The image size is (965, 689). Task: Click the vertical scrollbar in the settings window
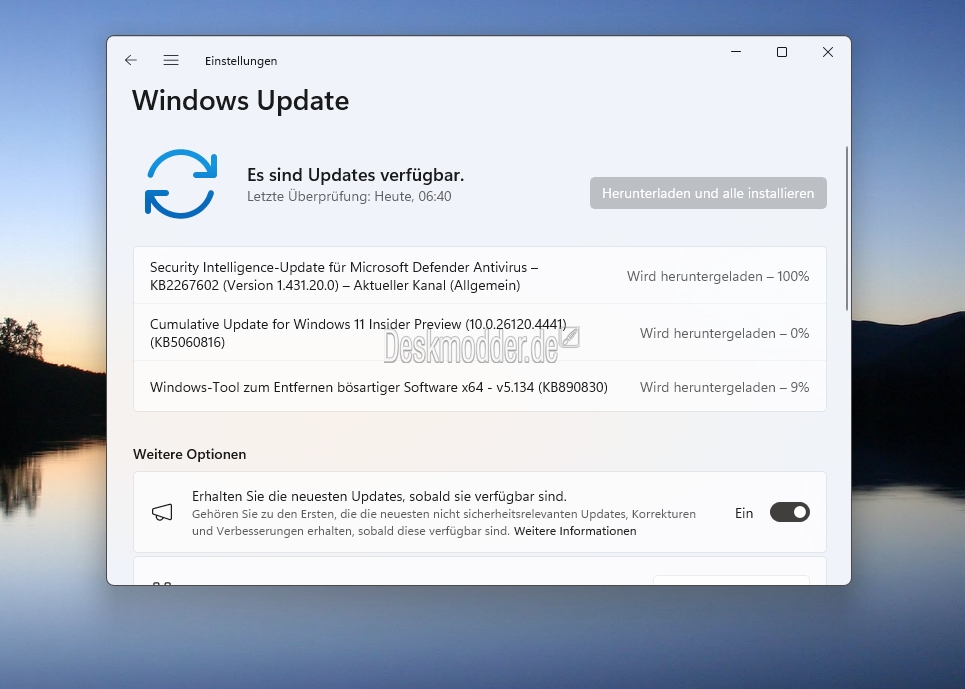tap(847, 228)
